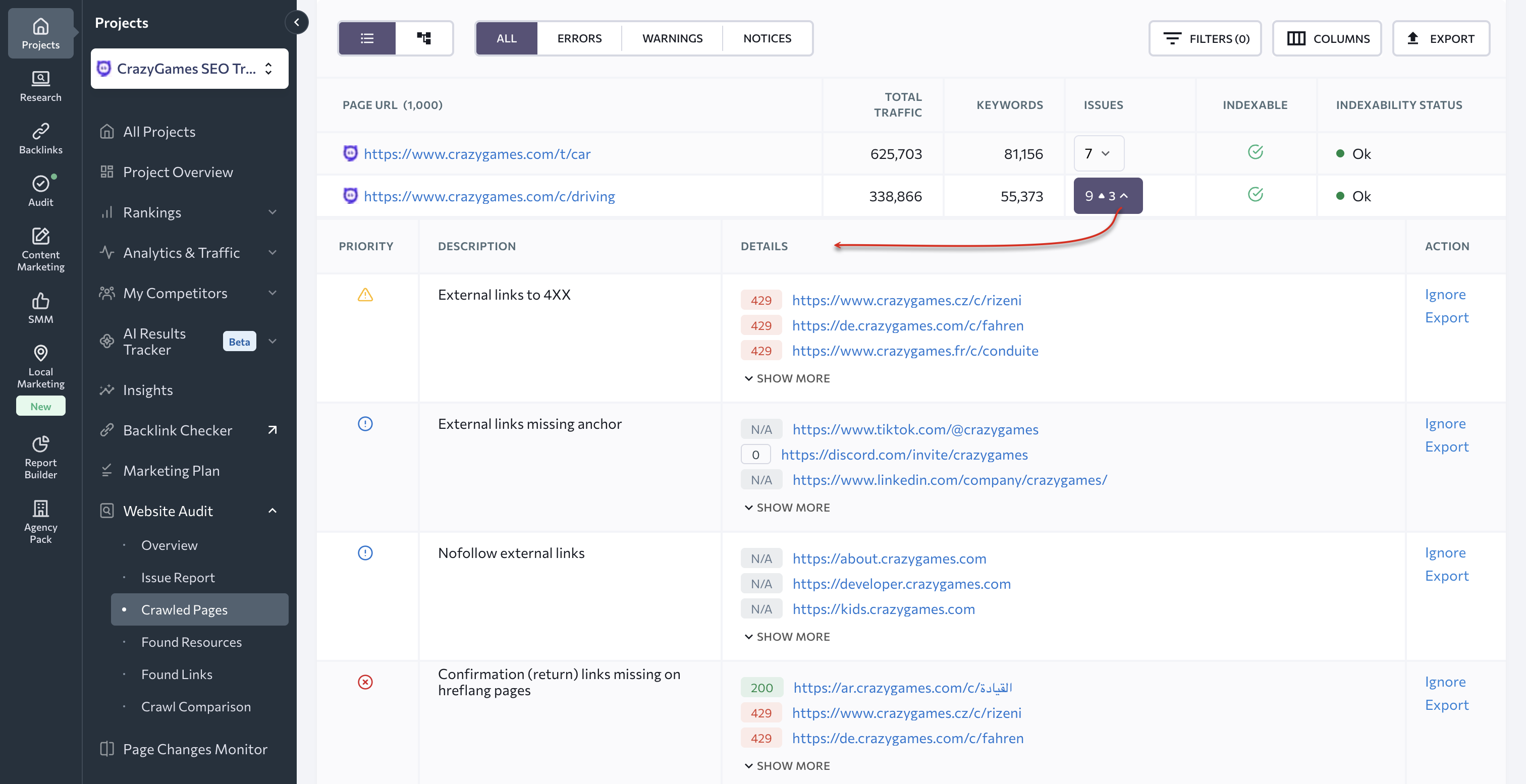This screenshot has height=784, width=1526.
Task: Open the Audit section icon
Action: (x=40, y=184)
